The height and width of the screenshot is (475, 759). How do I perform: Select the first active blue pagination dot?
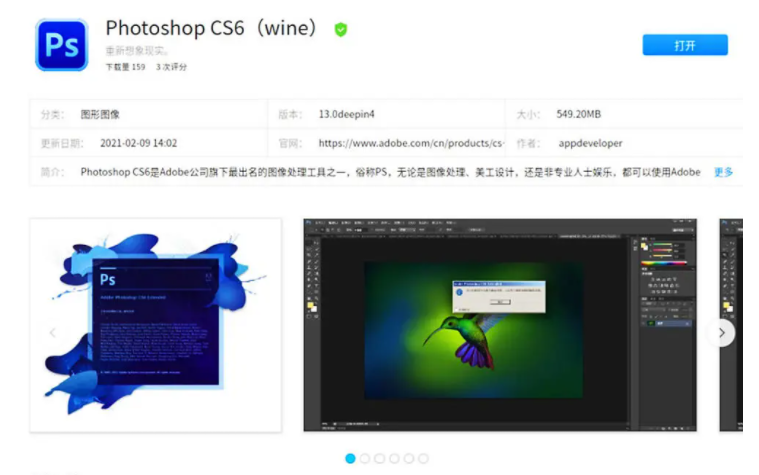click(x=350, y=458)
